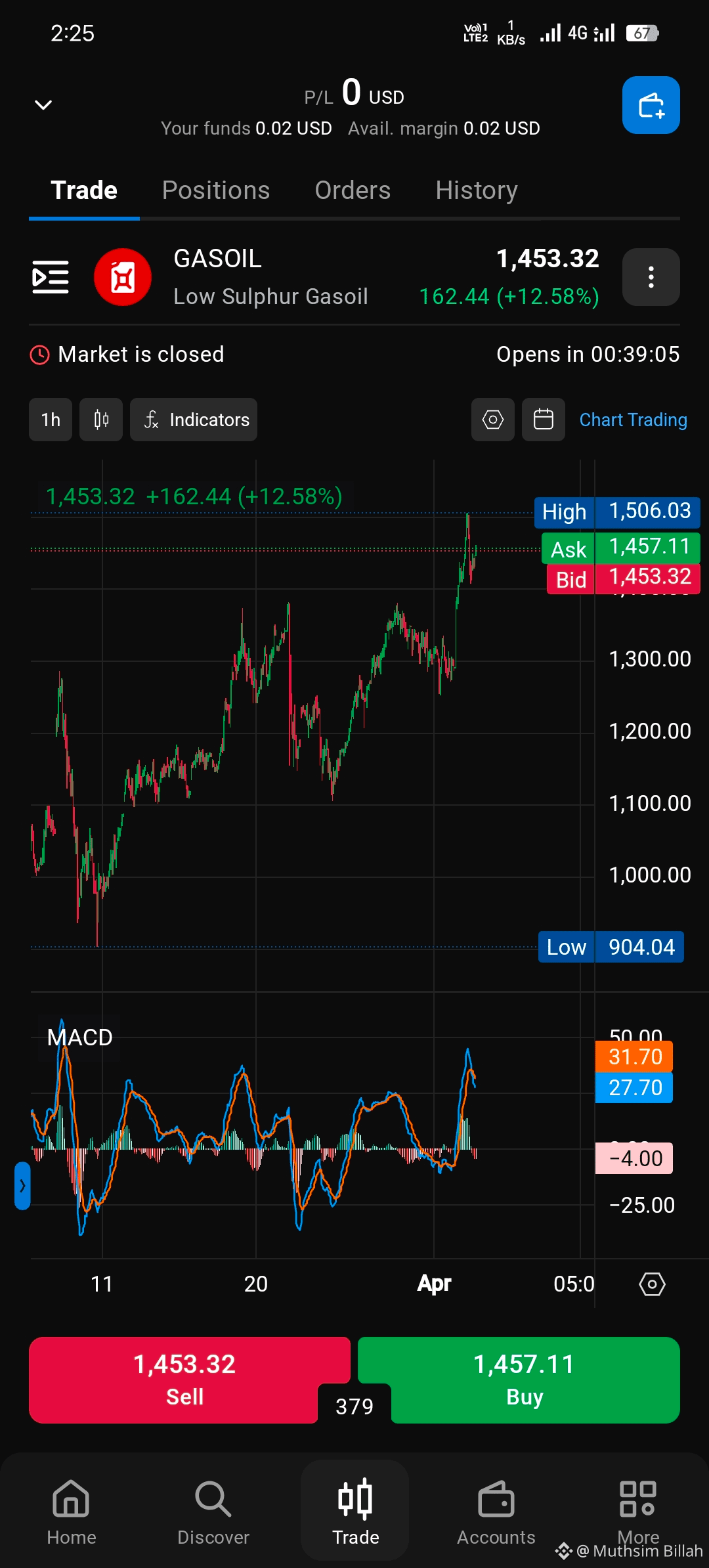Tap the Trade bottom navigation icon

[355, 1511]
